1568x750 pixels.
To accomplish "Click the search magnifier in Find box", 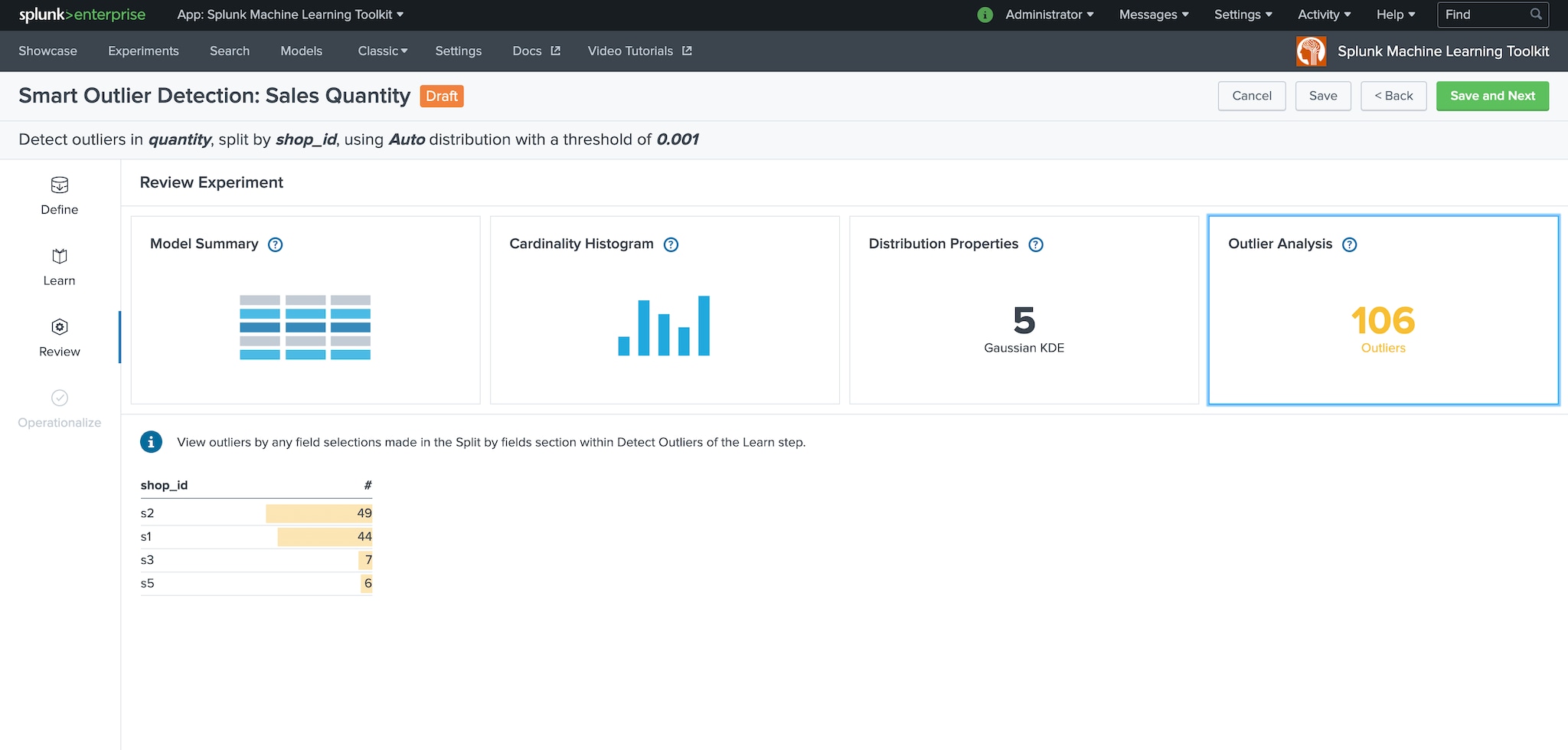I will (1536, 15).
